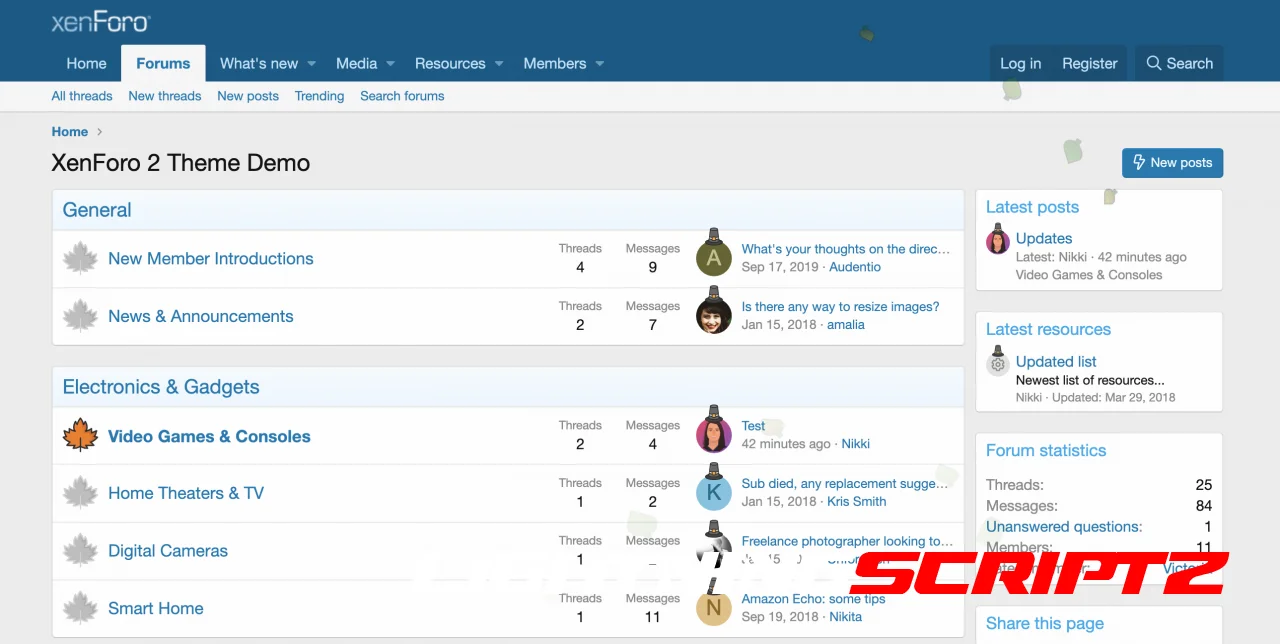Click the XenForo logo in the header

point(101,22)
